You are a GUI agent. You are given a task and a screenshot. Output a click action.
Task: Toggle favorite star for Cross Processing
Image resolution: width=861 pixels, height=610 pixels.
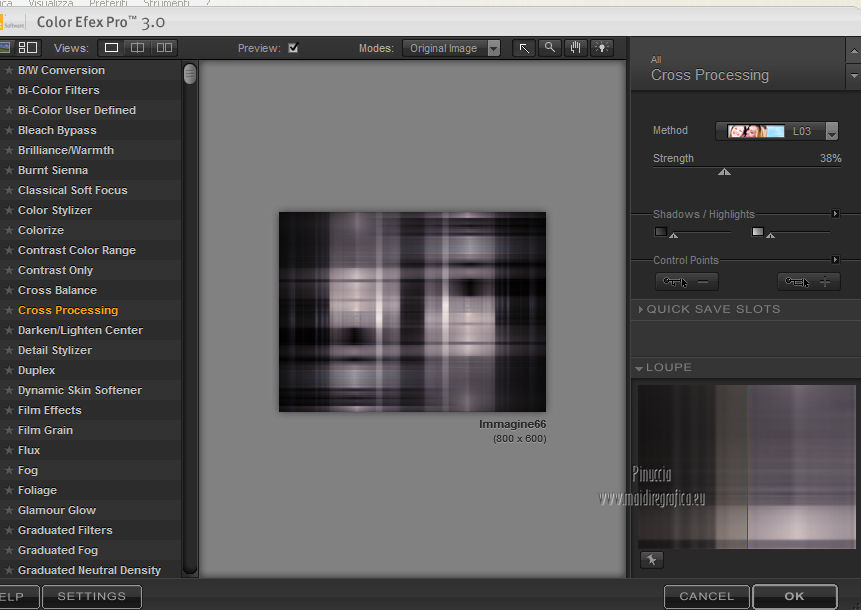click(8, 310)
